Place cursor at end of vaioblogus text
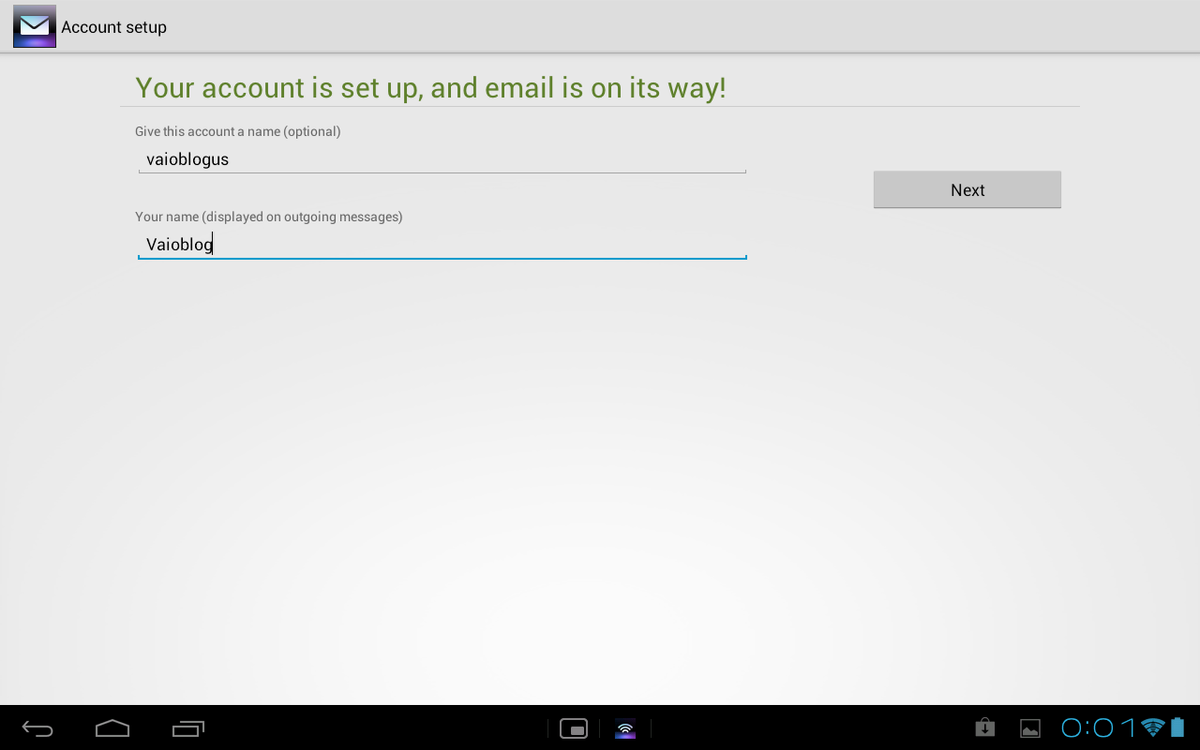 click(x=230, y=159)
